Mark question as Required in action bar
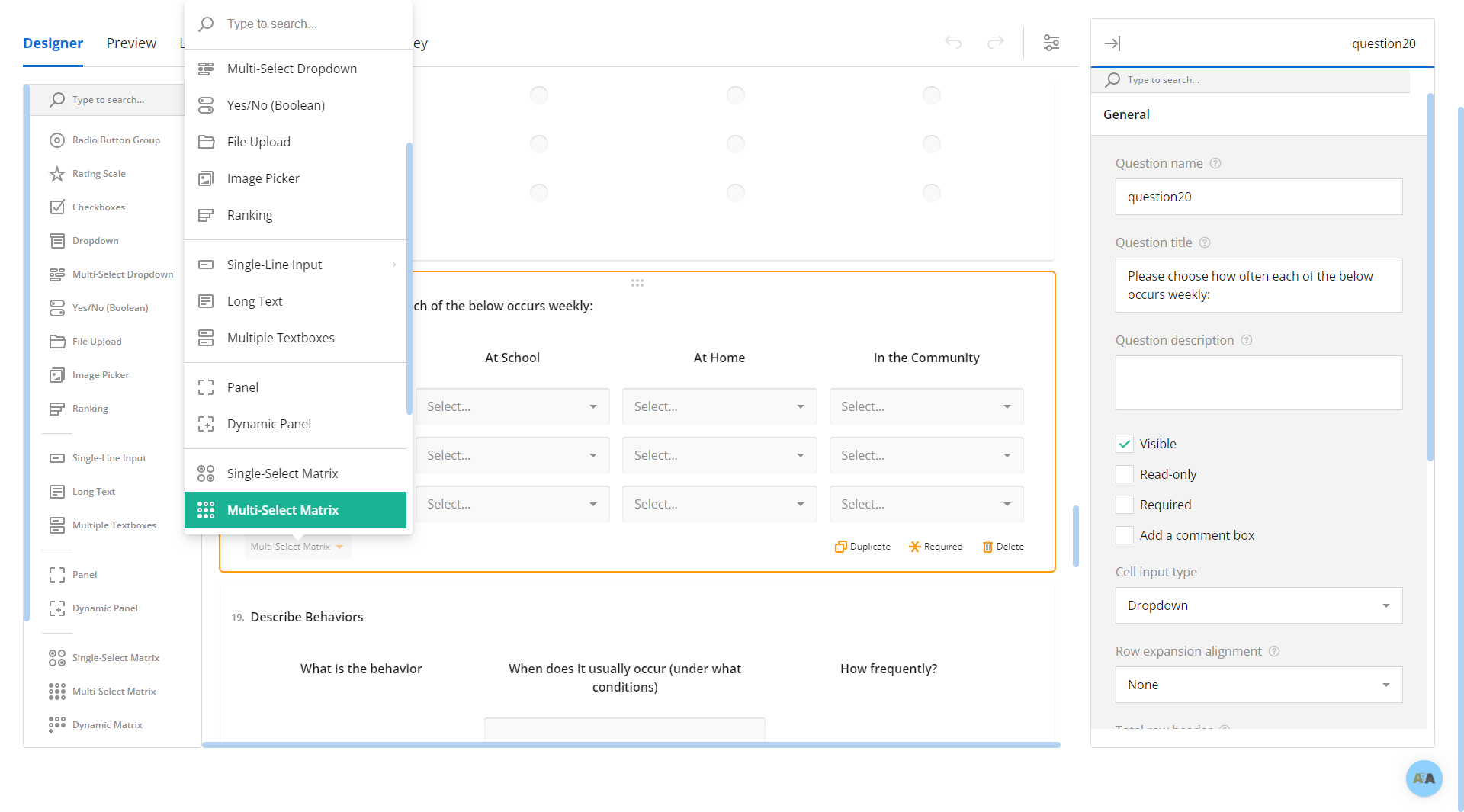Viewport: 1464px width, 812px height. pyautogui.click(x=936, y=547)
